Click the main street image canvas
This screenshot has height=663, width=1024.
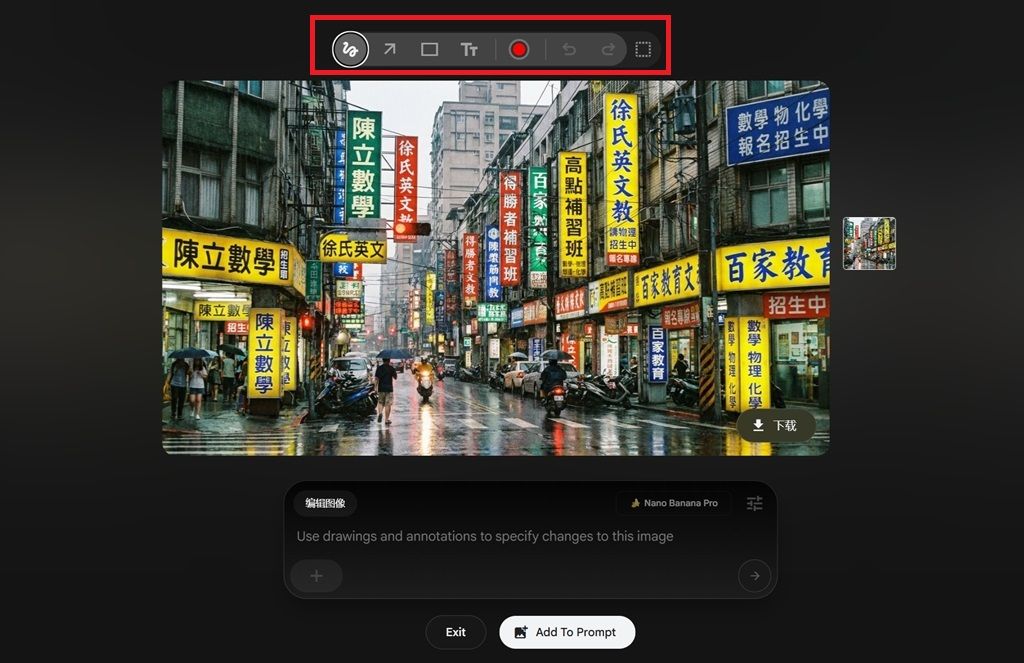point(496,268)
